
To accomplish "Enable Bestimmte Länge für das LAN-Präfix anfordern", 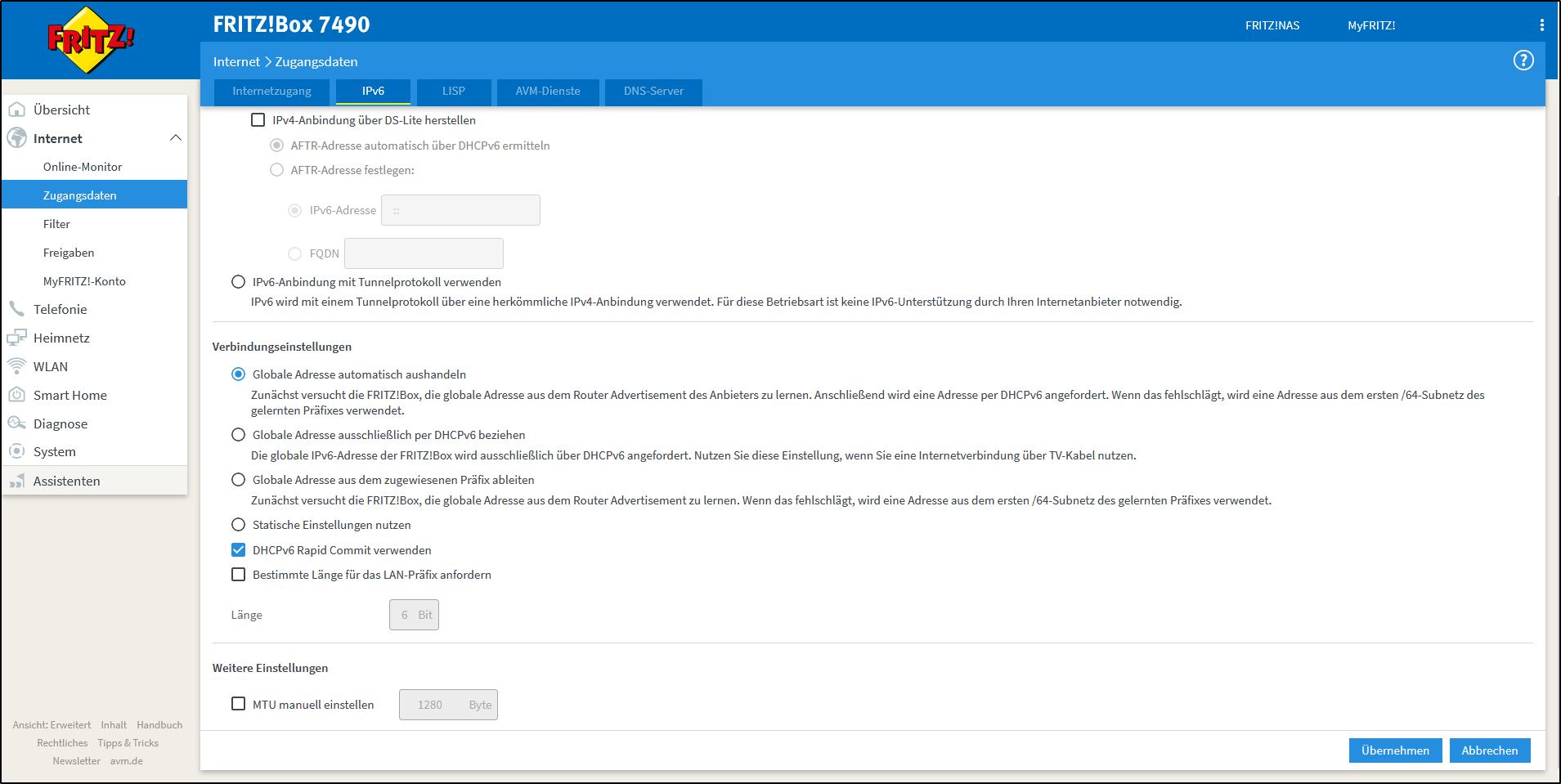I will [x=238, y=575].
